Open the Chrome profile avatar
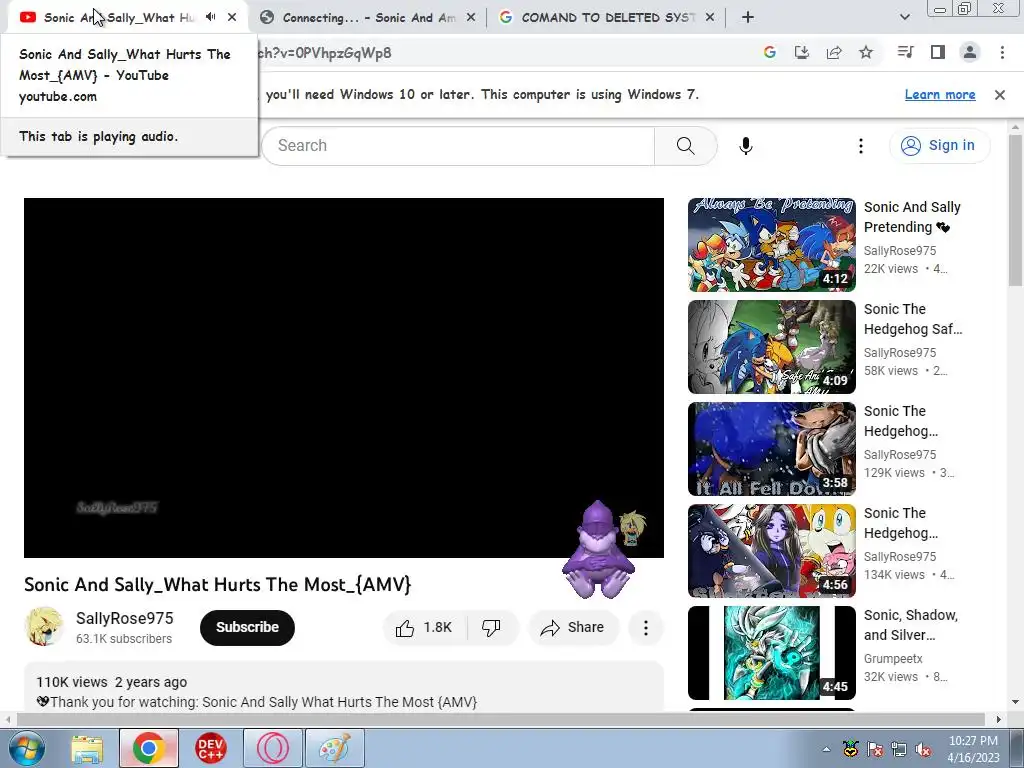1024x768 pixels. pyautogui.click(x=970, y=52)
